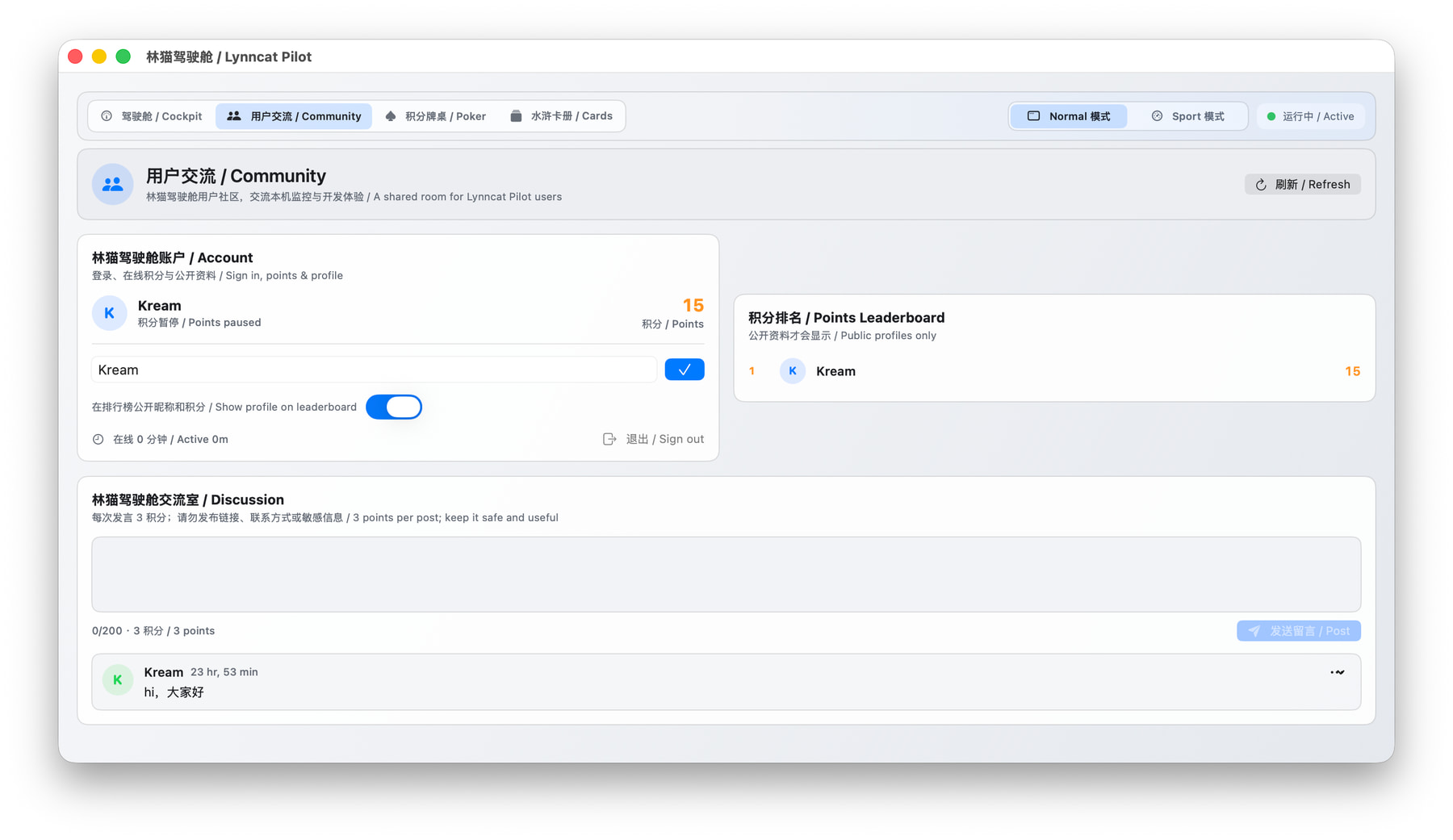Click the leaderboard score 15

tap(1353, 371)
